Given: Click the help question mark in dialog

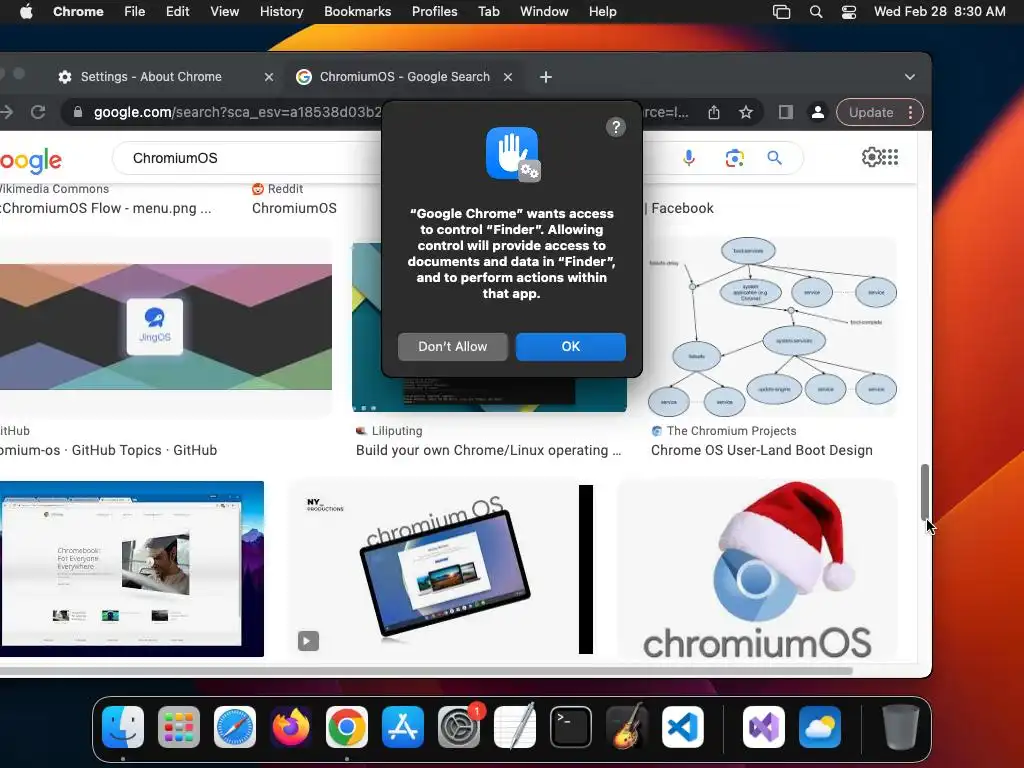Looking at the screenshot, I should pyautogui.click(x=616, y=127).
